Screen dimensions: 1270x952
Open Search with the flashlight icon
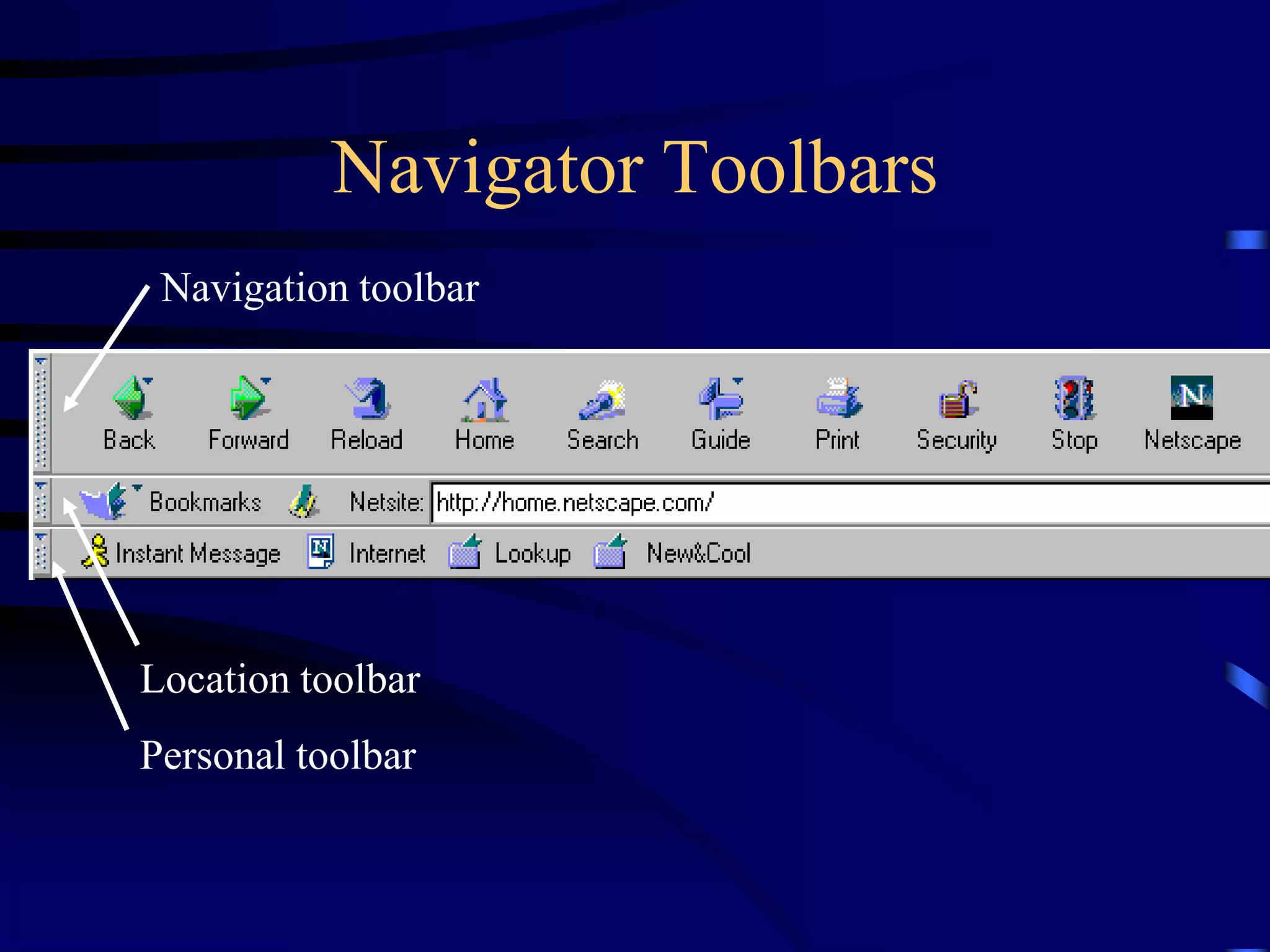coord(602,400)
